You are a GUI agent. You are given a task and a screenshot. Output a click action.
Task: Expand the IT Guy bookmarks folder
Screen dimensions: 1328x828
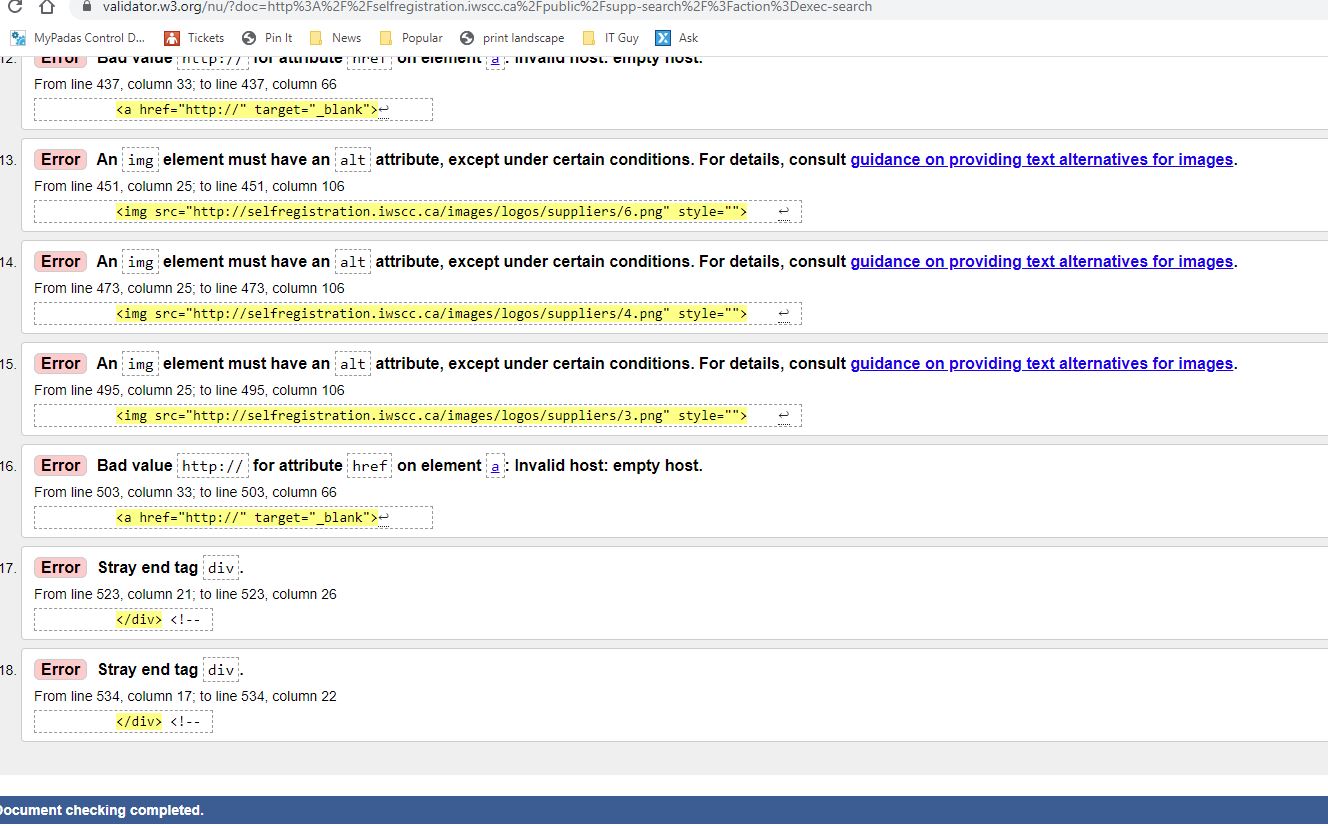[x=618, y=38]
